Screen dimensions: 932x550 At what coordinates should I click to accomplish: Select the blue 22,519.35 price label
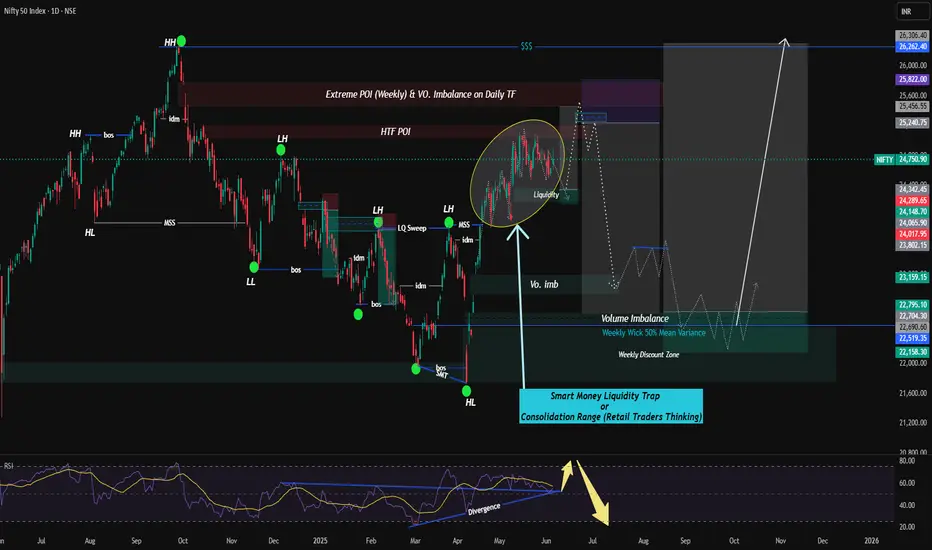pyautogui.click(x=912, y=338)
